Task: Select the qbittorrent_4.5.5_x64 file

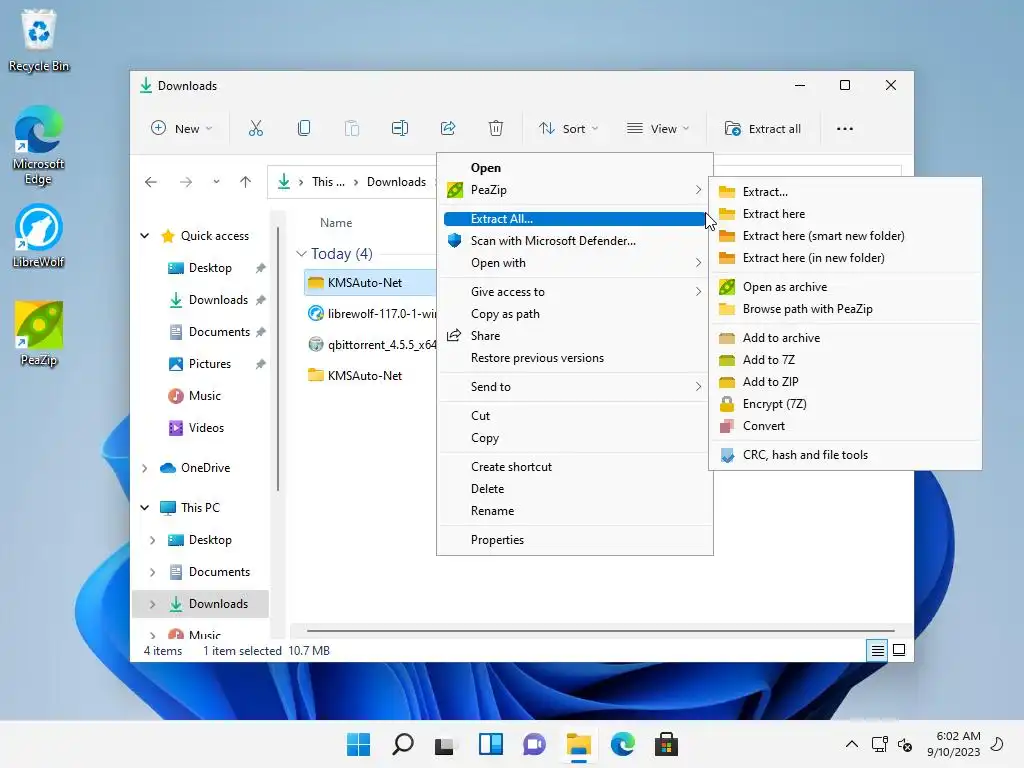Action: tap(372, 344)
